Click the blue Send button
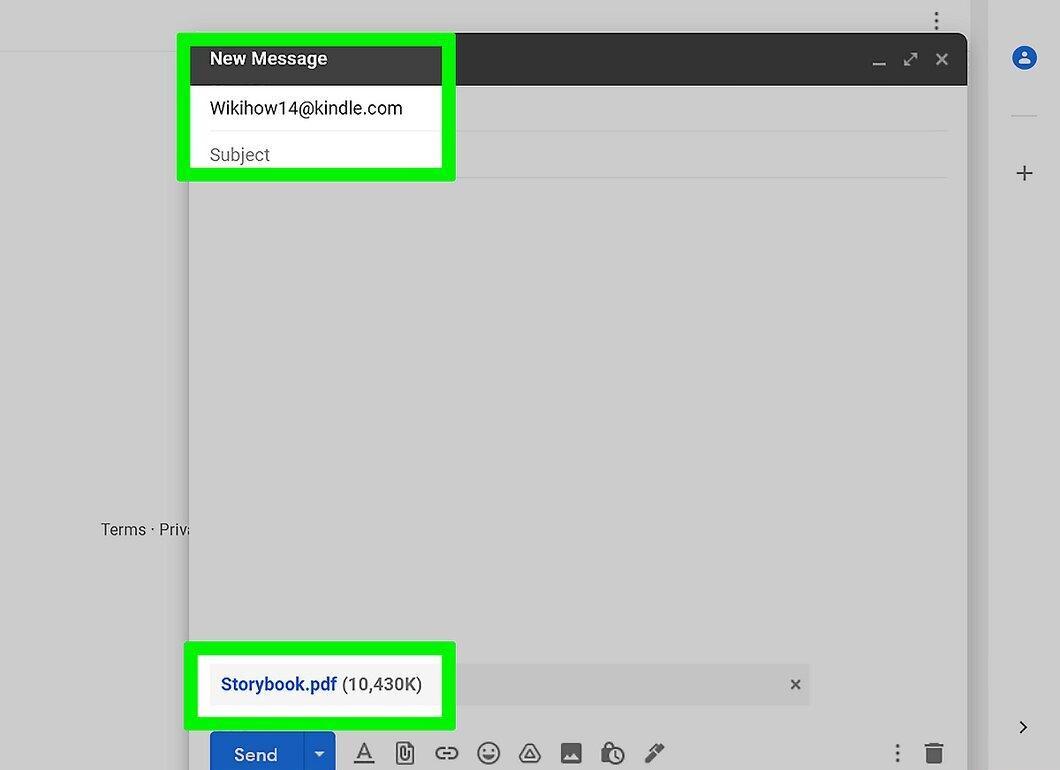 coord(256,752)
